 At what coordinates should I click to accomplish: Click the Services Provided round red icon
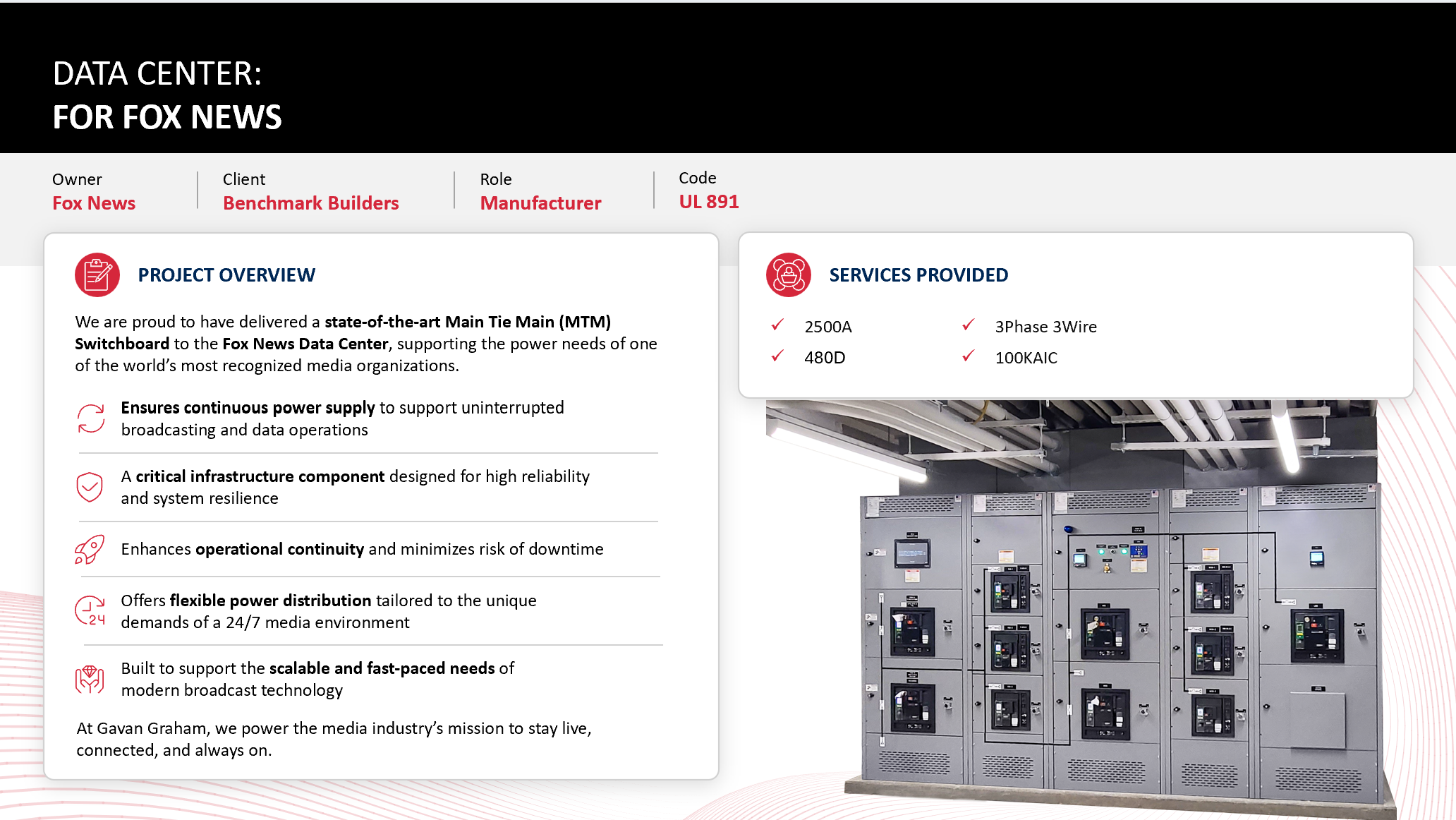click(788, 275)
